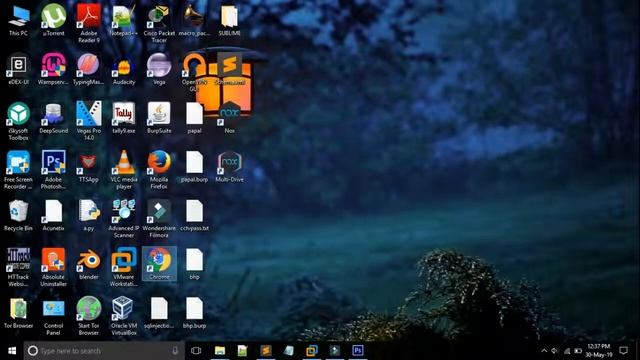Click the highlighted Chrome desktop shortcut
The width and height of the screenshot is (640, 360).
pos(159,264)
